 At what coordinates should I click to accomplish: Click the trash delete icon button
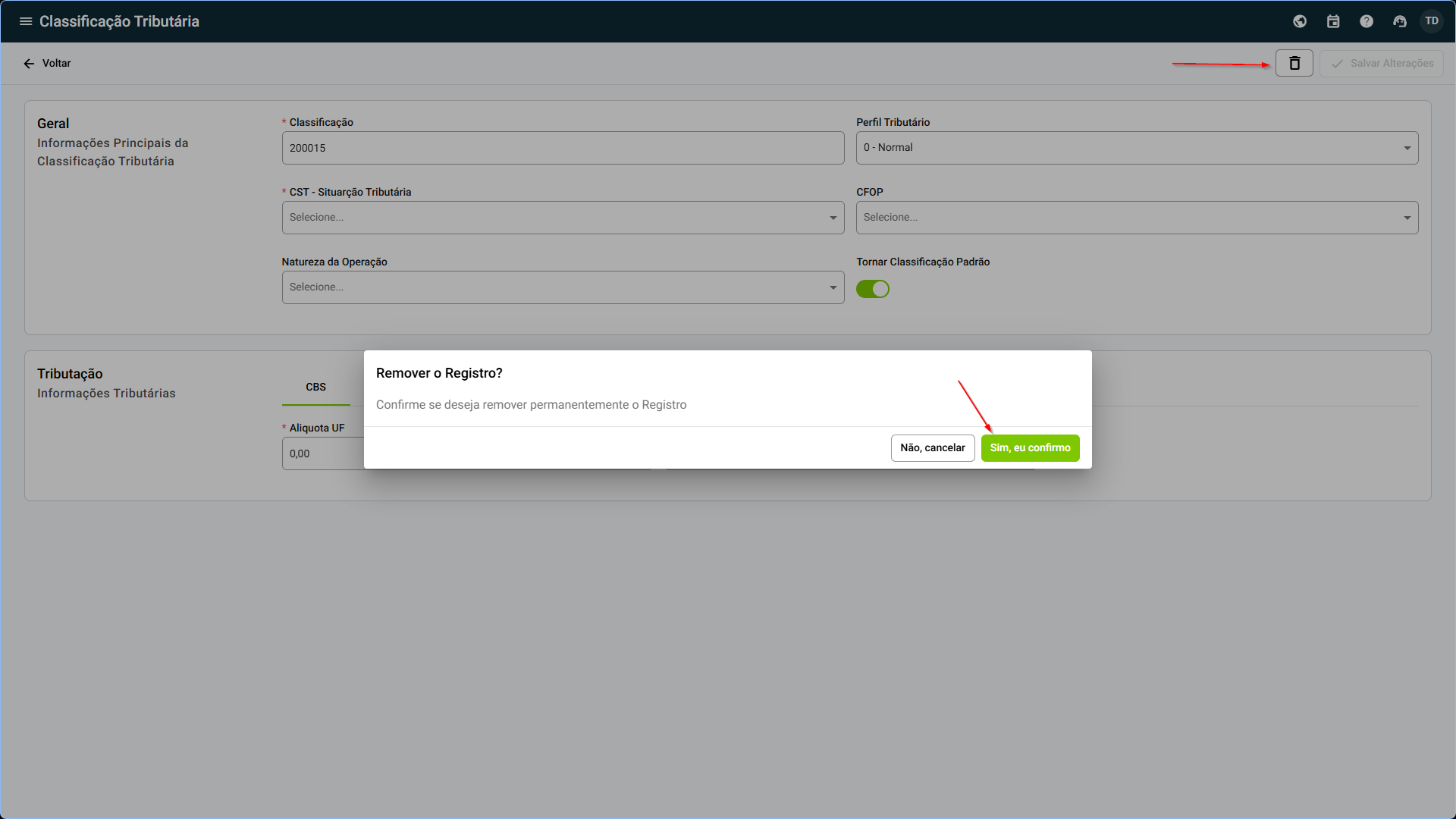pyautogui.click(x=1294, y=64)
